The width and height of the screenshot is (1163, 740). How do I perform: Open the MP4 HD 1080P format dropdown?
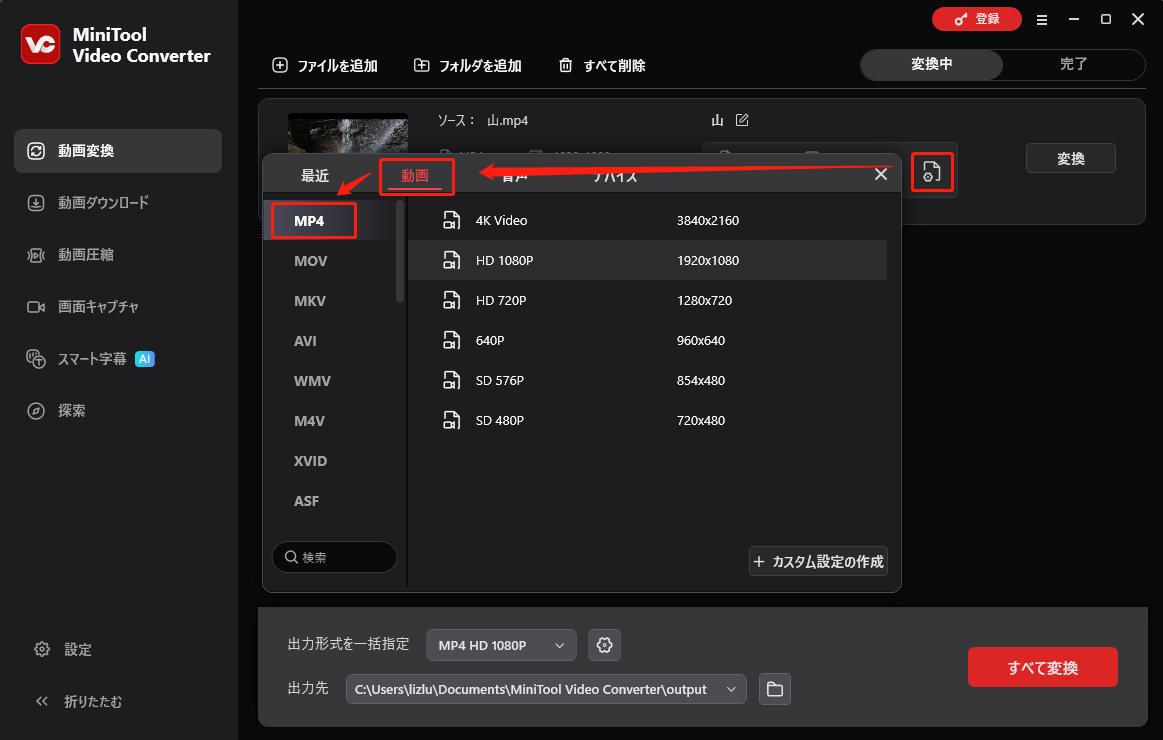coord(500,645)
